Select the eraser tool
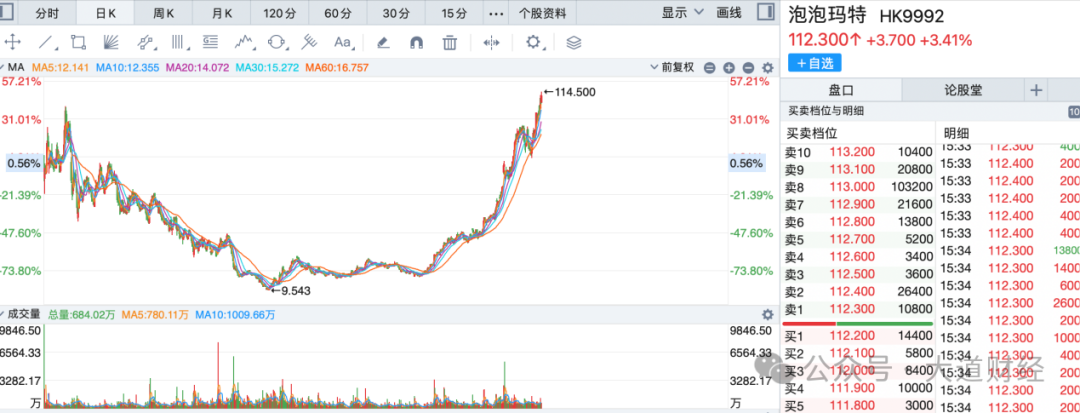The height and width of the screenshot is (413, 1080). [384, 42]
